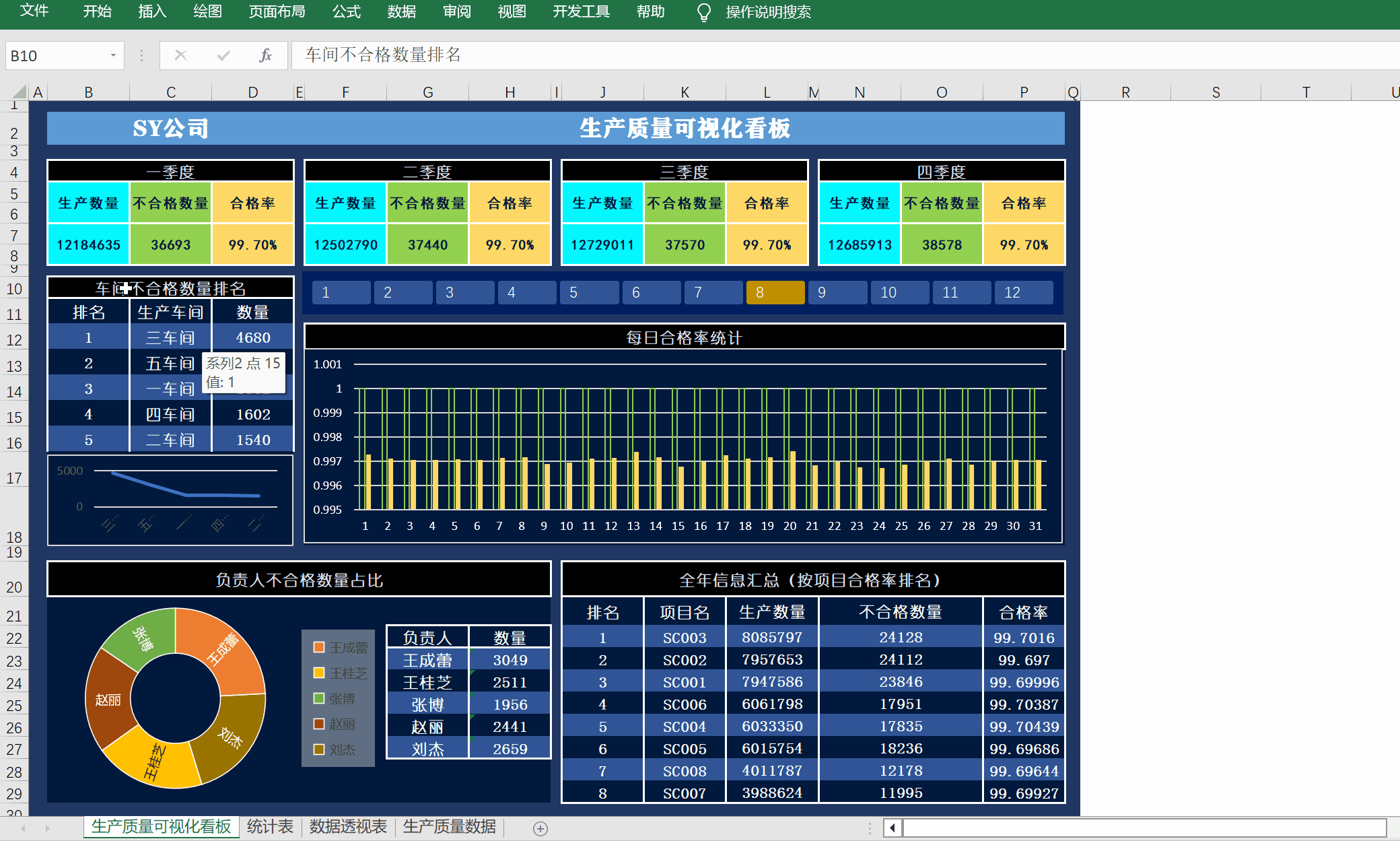Image resolution: width=1400 pixels, height=841 pixels.
Task: Click the 王成蕾 orange legend swatch
Action: pos(319,647)
